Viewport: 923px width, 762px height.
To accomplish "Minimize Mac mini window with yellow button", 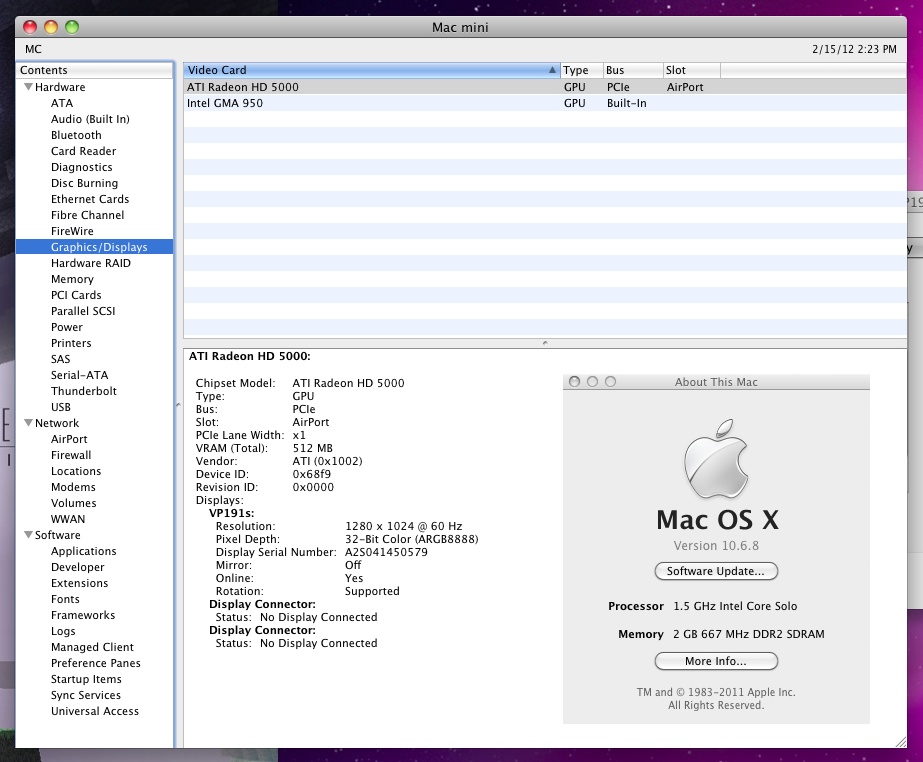I will coord(51,27).
